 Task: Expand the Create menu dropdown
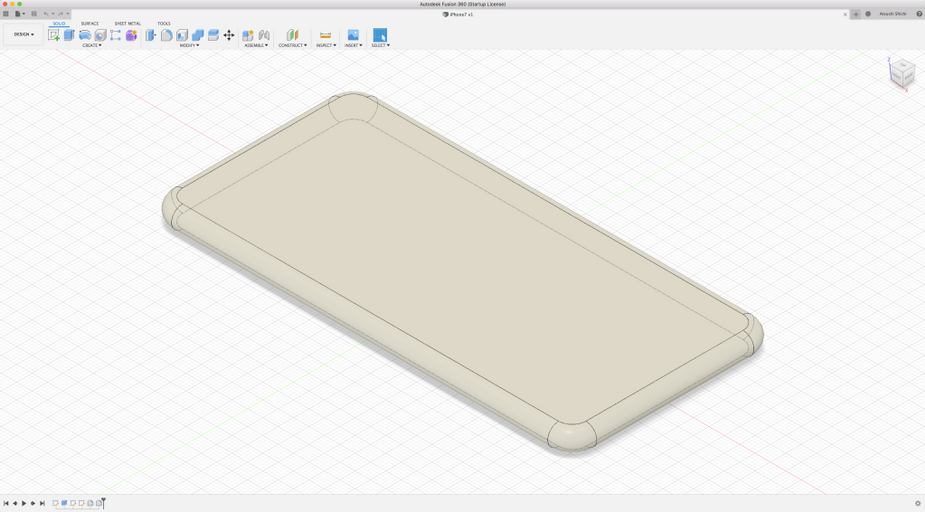pyautogui.click(x=92, y=45)
